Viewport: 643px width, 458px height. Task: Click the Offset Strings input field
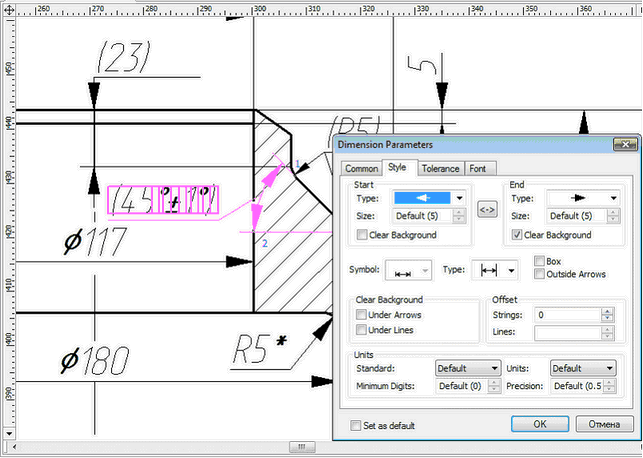(x=567, y=315)
